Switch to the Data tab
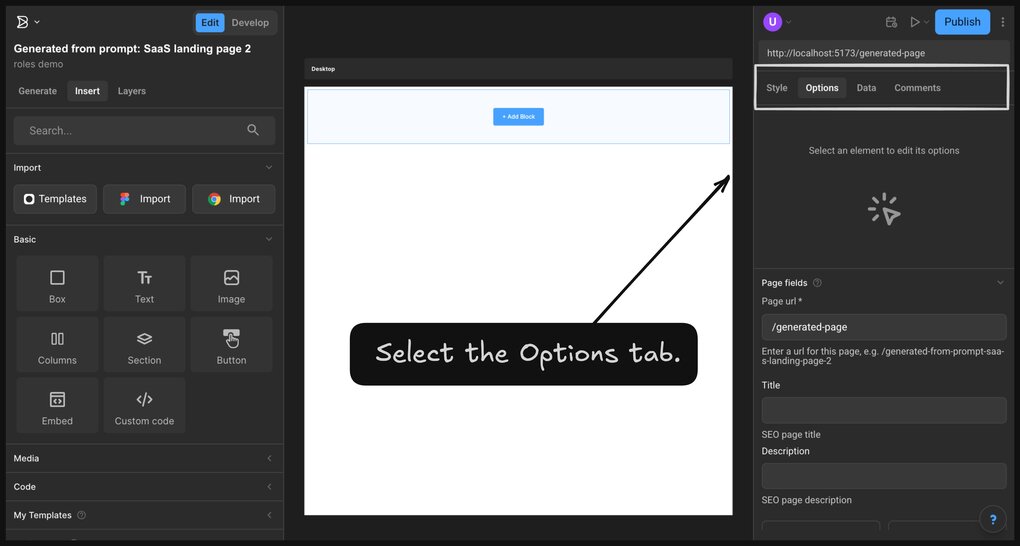This screenshot has width=1020, height=546. (x=866, y=88)
